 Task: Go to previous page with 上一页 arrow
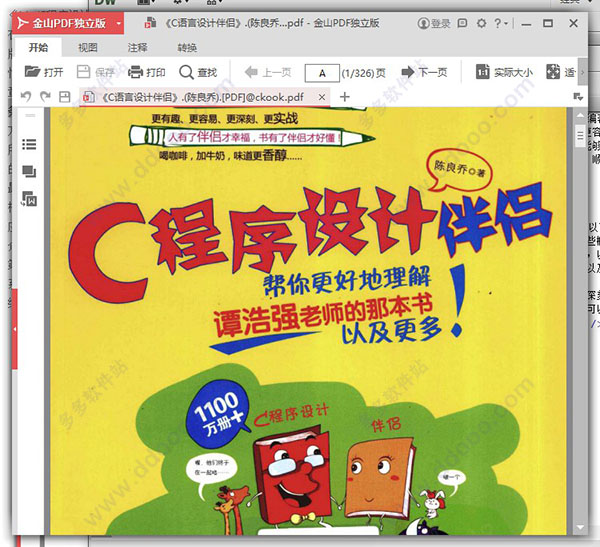pyautogui.click(x=251, y=72)
